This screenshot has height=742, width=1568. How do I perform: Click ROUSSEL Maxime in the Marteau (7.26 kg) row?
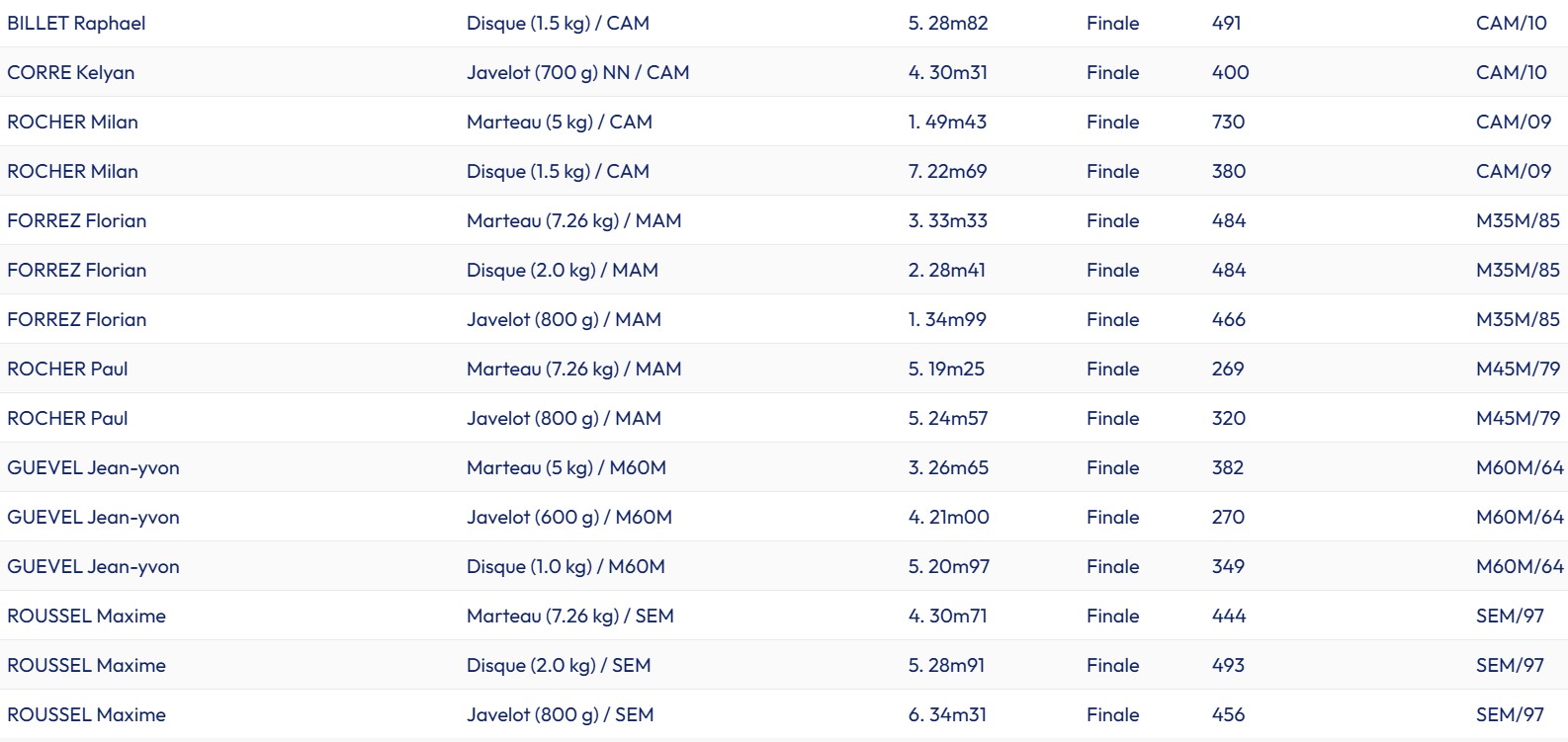86,616
